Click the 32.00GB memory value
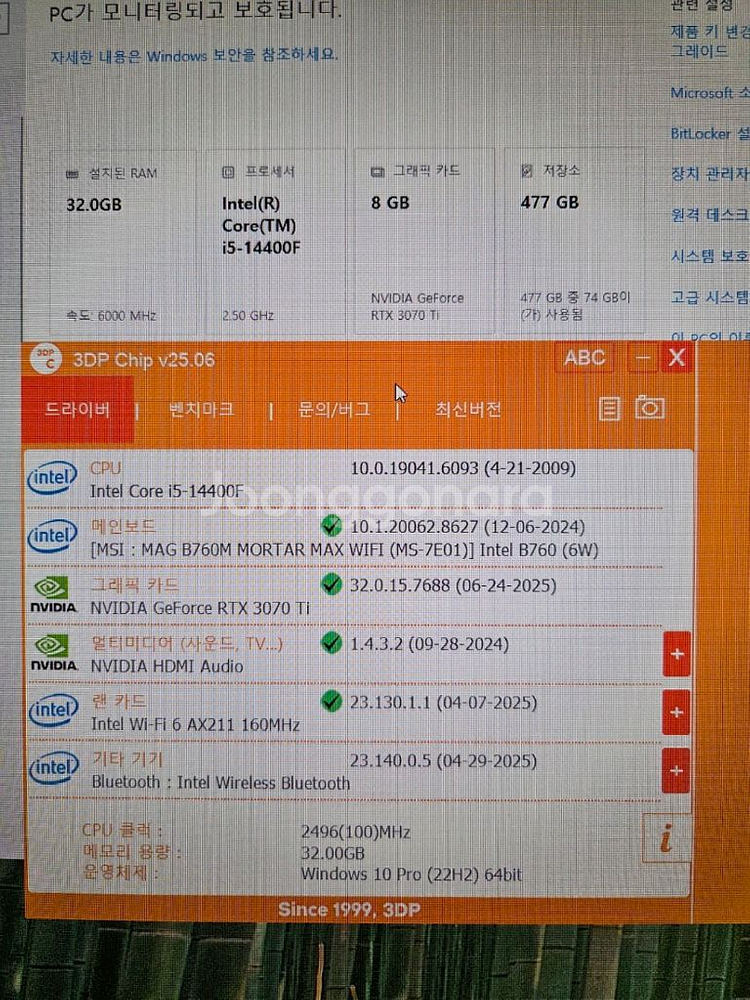The width and height of the screenshot is (750, 1000). tap(332, 853)
